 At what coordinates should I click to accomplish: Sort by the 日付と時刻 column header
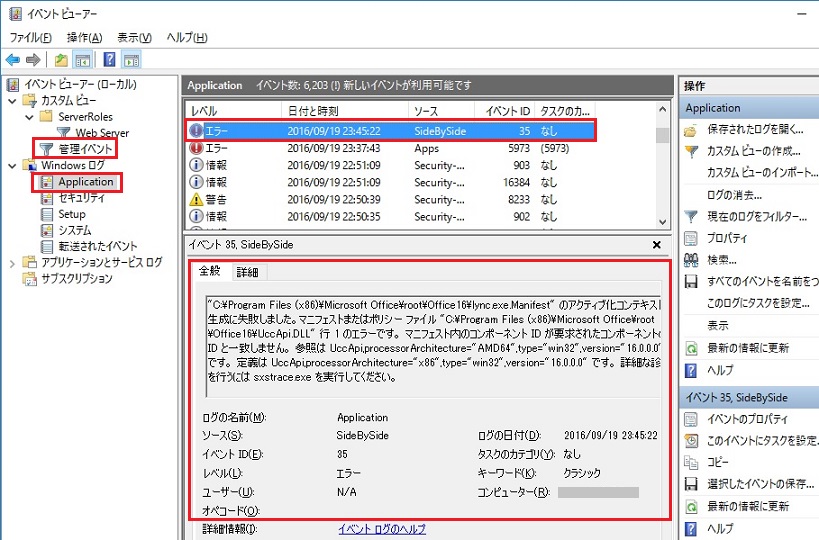pyautogui.click(x=345, y=111)
